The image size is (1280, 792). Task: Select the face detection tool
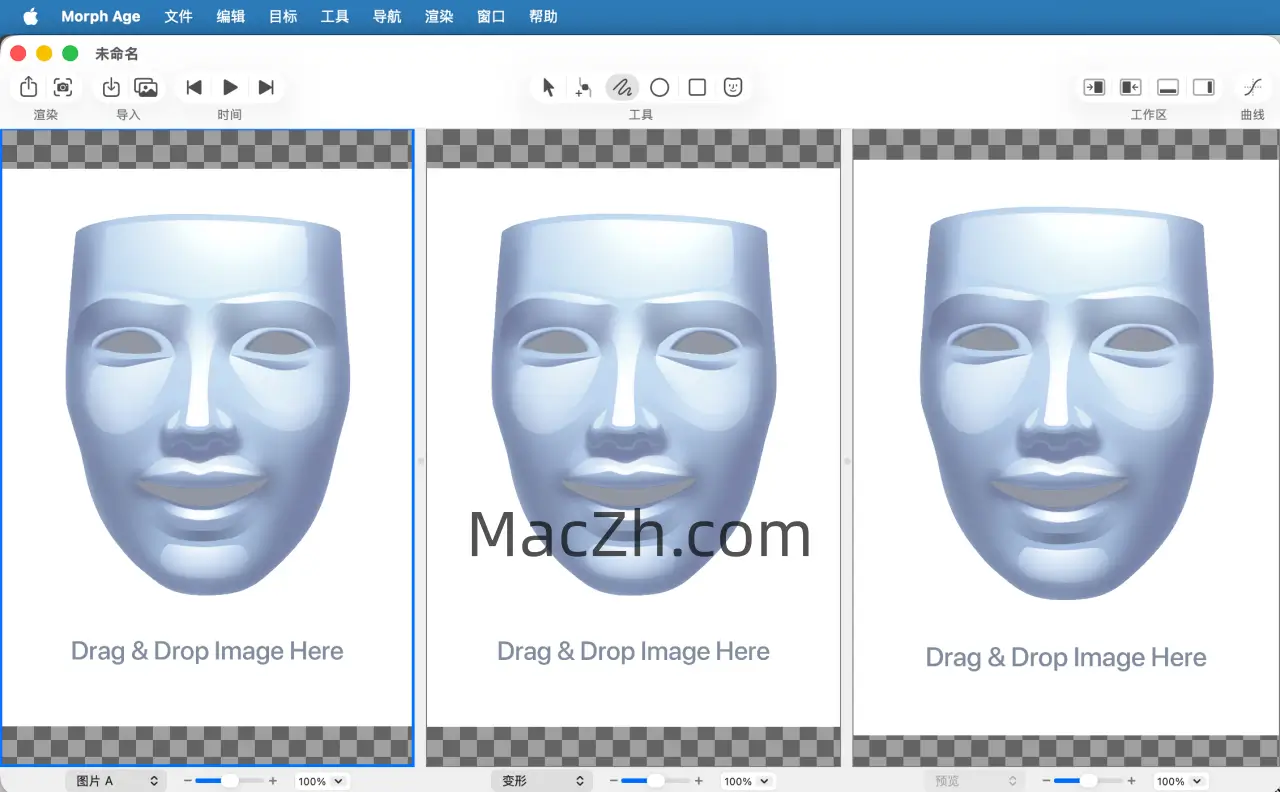(733, 88)
